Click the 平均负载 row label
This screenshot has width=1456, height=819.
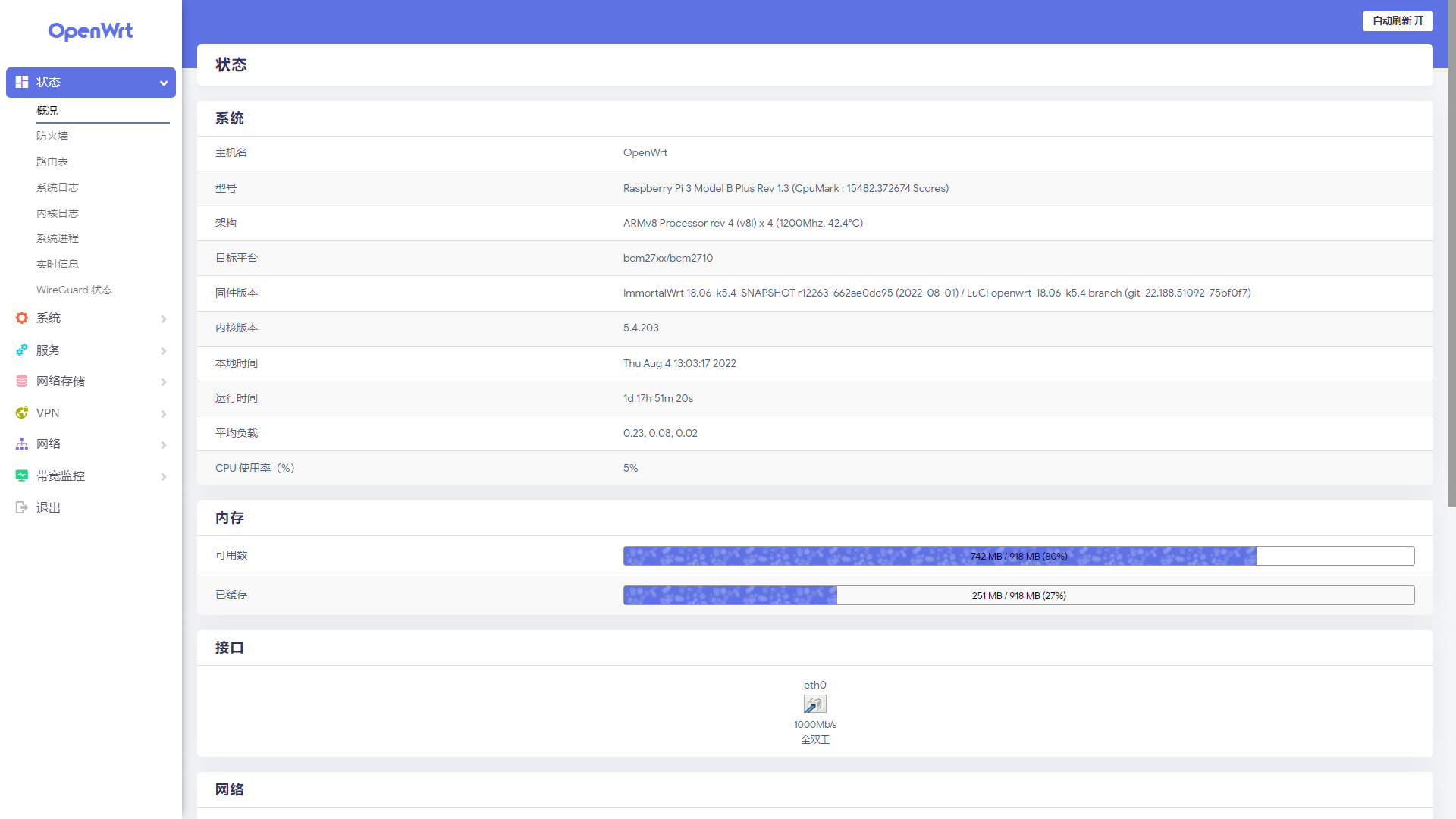pyautogui.click(x=237, y=433)
